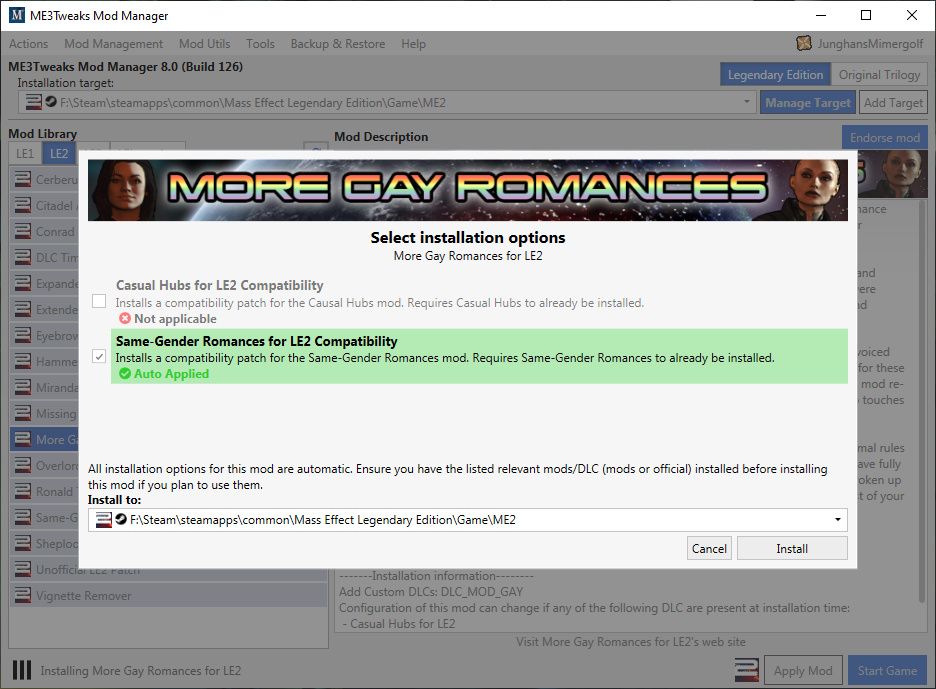Switch to the Legendary Edition tab

coord(775,75)
